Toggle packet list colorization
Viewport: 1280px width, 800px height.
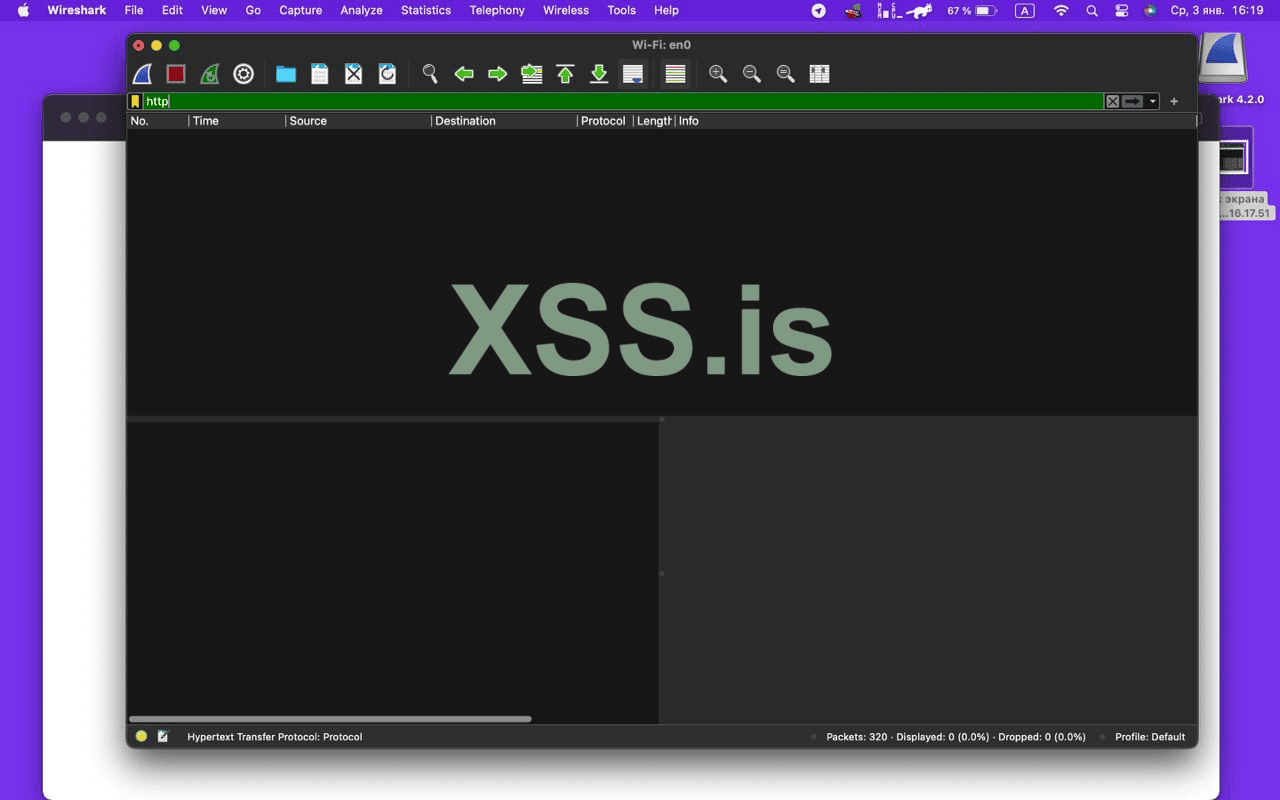tap(676, 74)
